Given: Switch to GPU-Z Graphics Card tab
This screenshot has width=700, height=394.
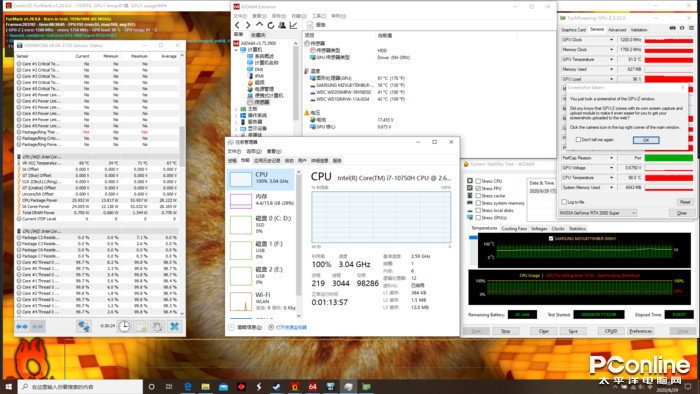Looking at the screenshot, I should [x=573, y=30].
